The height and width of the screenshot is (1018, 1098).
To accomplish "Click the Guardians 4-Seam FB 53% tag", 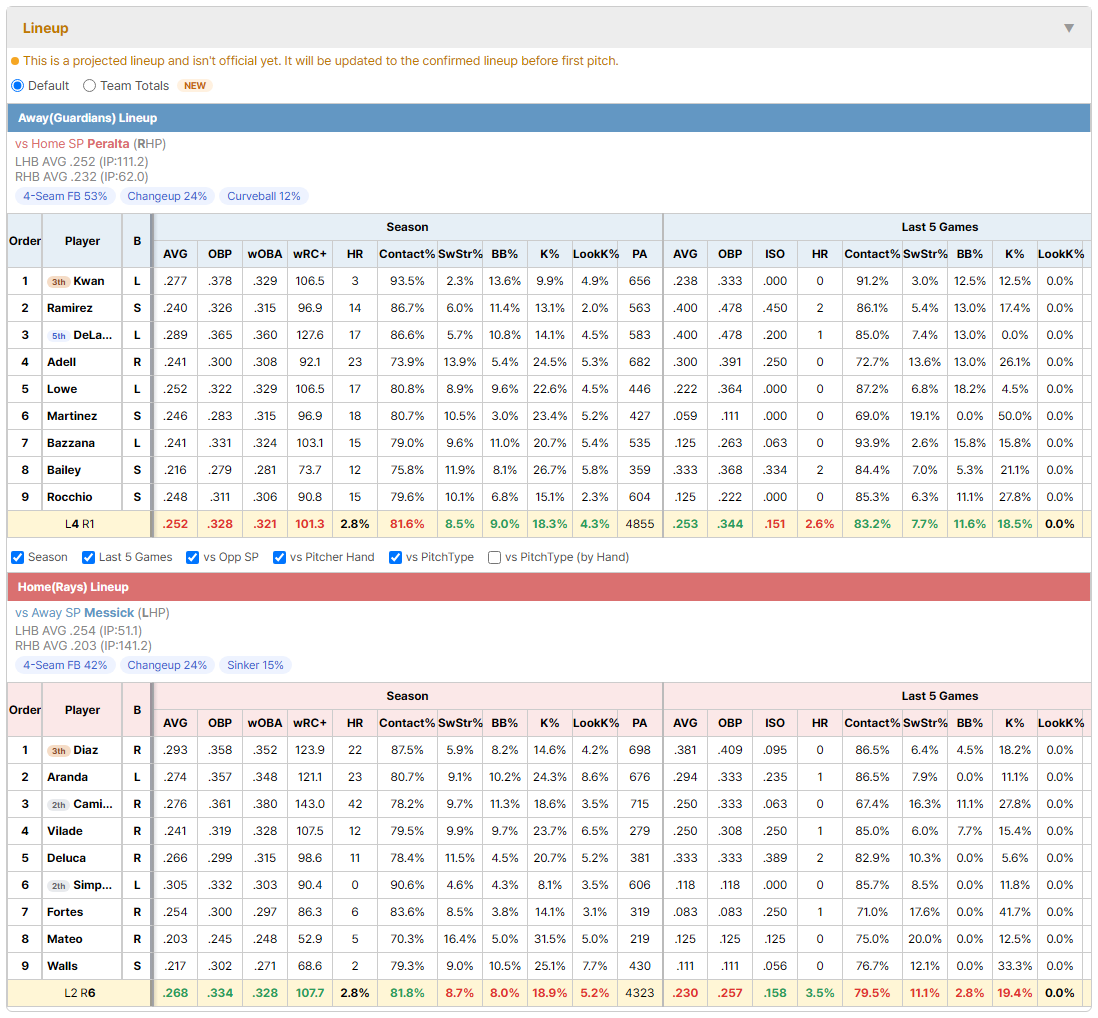I will [65, 196].
